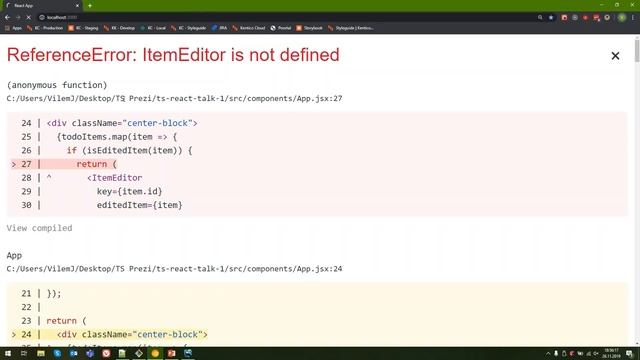Image resolution: width=640 pixels, height=360 pixels.
Task: Open Outlook from the taskbar
Action: coord(73,353)
